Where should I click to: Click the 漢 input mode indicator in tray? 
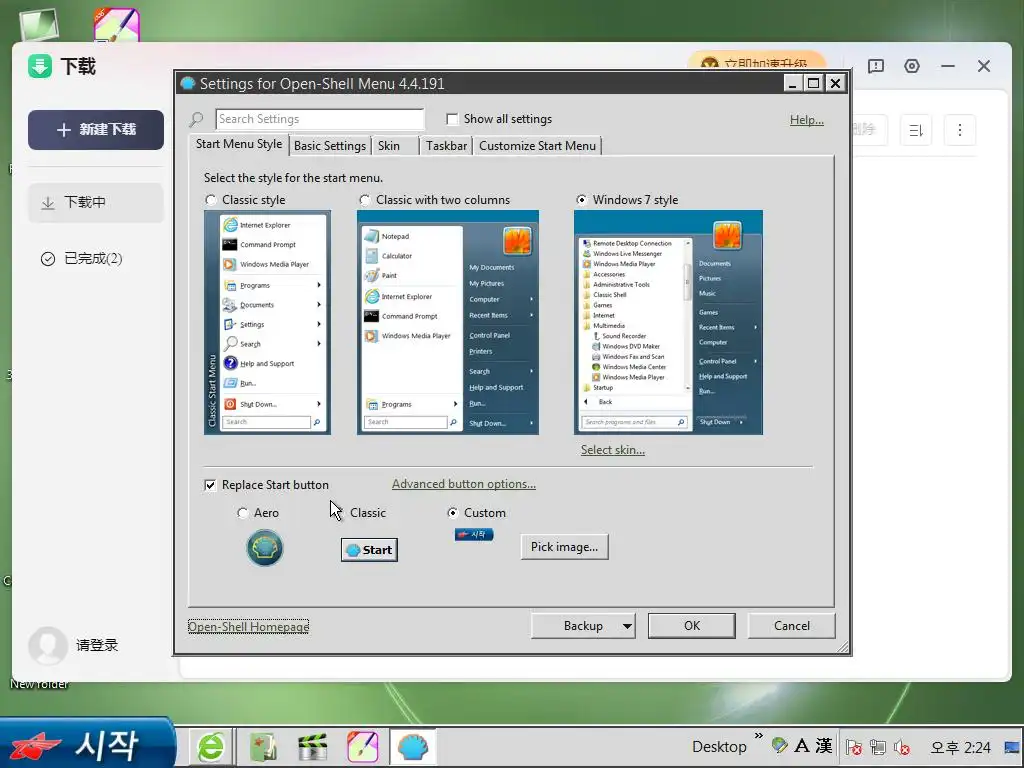[824, 746]
